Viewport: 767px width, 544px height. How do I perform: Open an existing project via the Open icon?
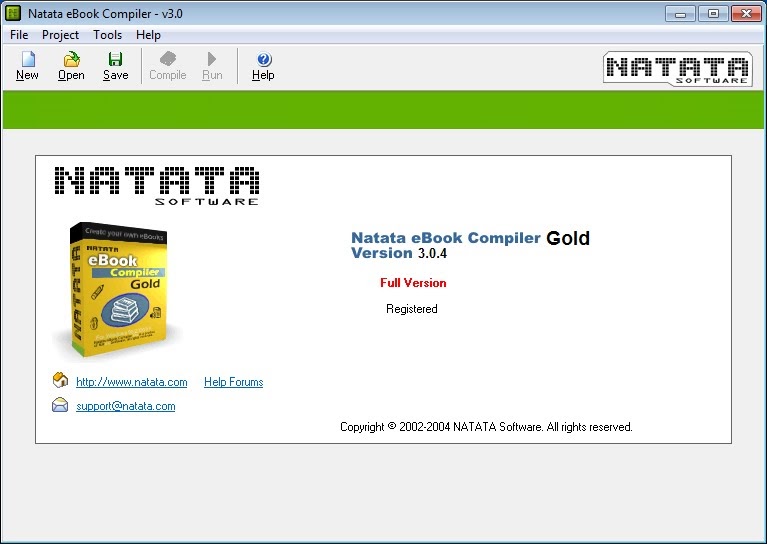point(71,66)
